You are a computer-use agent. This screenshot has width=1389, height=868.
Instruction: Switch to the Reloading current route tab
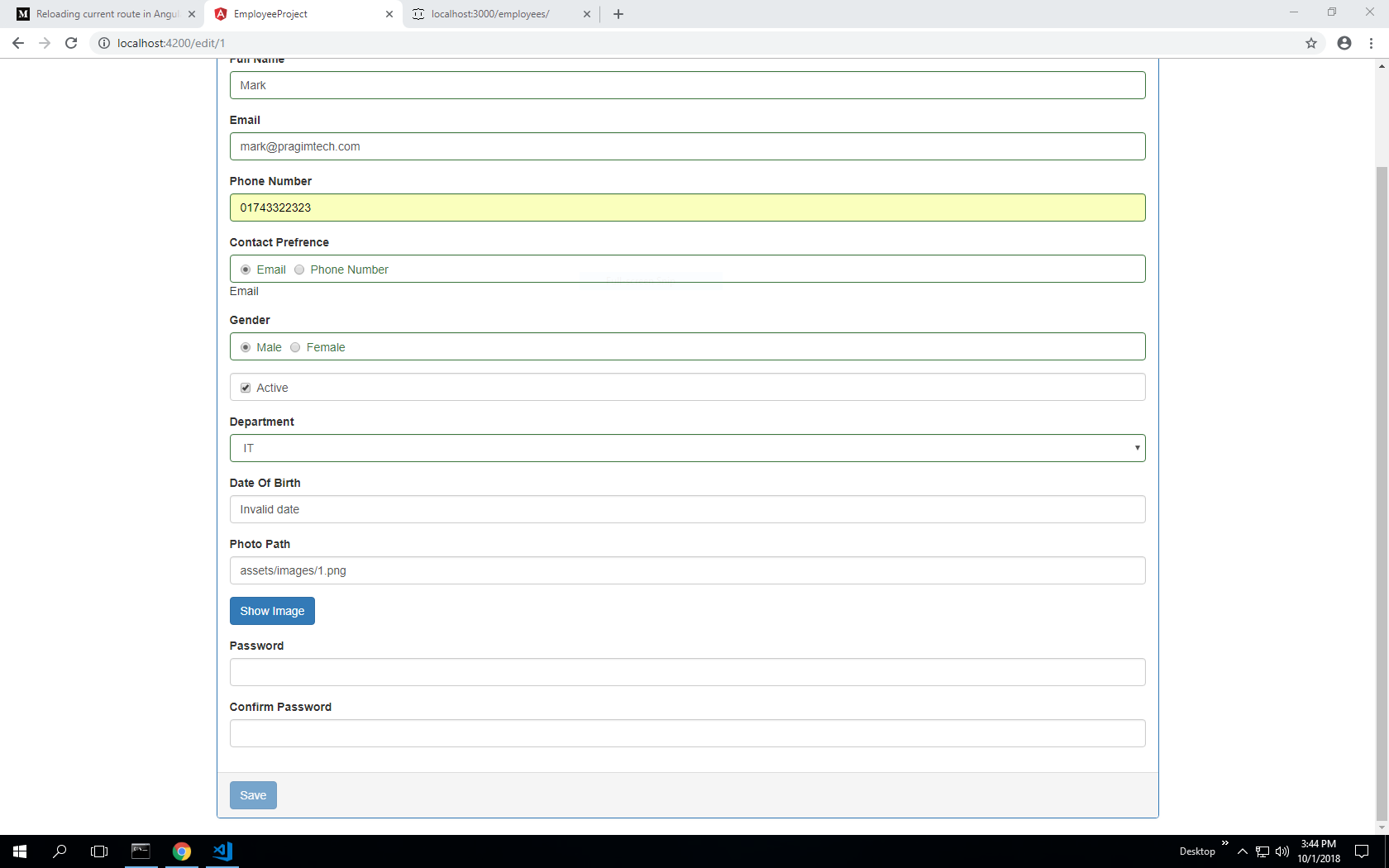(105, 14)
